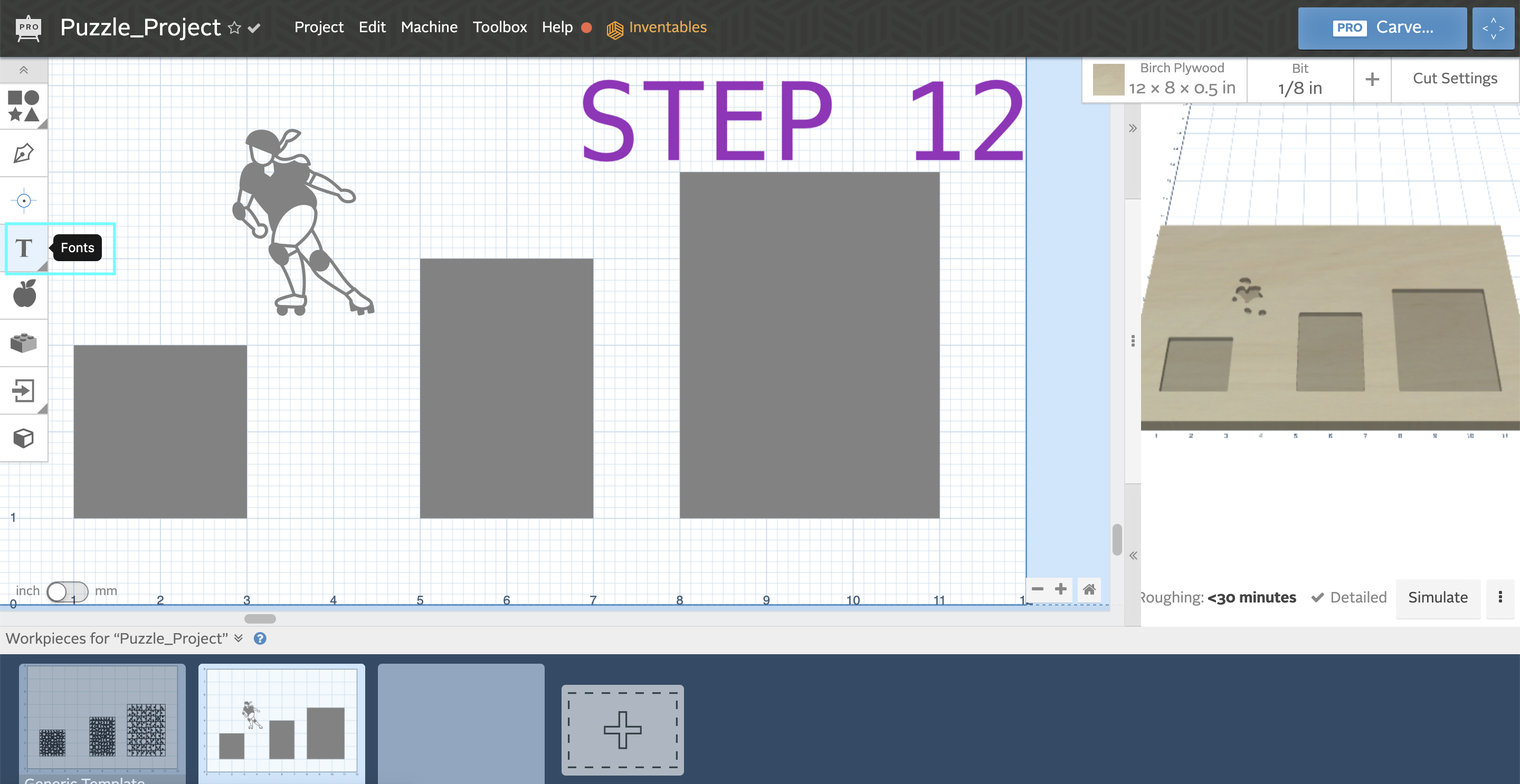Open the Machine menu
This screenshot has height=784, width=1520.
pyautogui.click(x=429, y=27)
